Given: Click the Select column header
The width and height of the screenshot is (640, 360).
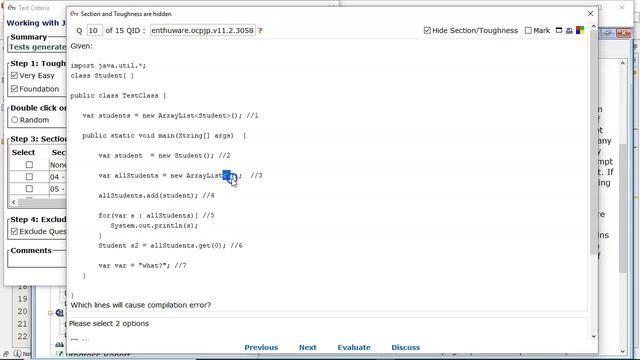Looking at the screenshot, I should click(23, 152).
